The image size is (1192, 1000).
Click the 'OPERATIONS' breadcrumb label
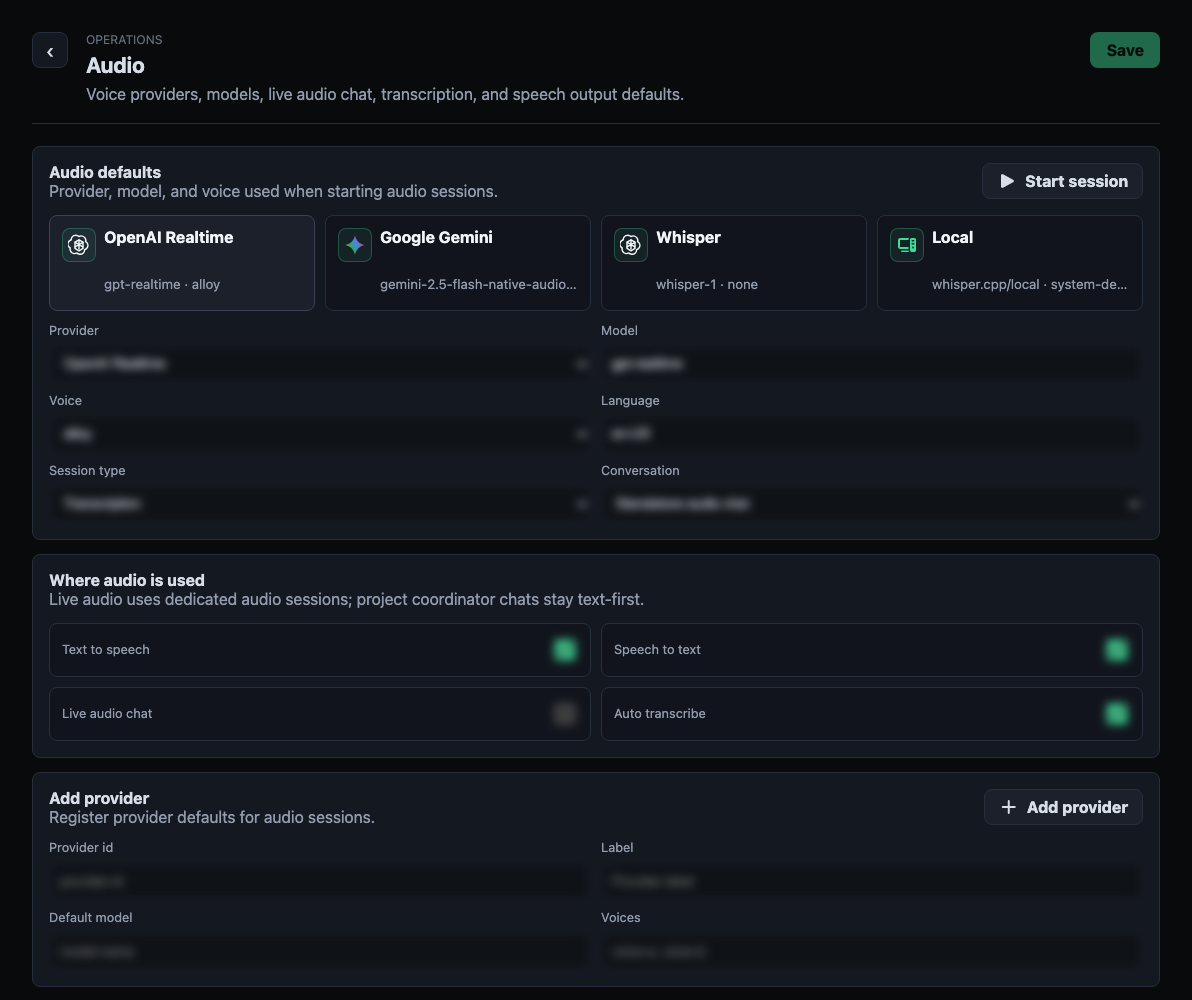[124, 40]
